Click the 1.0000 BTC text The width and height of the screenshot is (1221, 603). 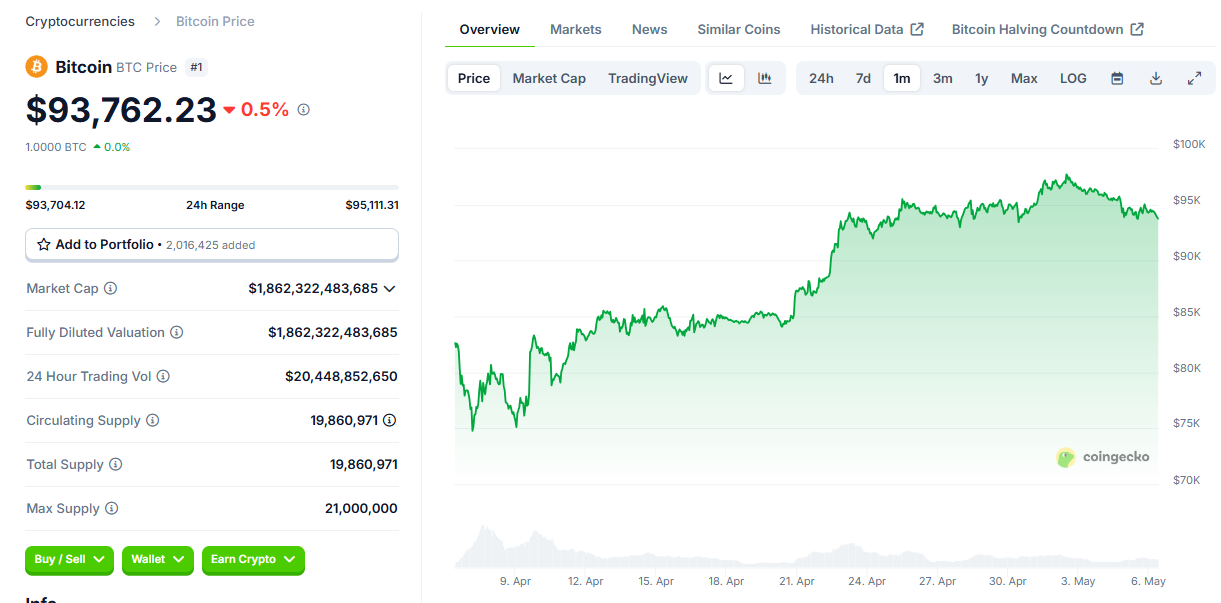coord(56,147)
